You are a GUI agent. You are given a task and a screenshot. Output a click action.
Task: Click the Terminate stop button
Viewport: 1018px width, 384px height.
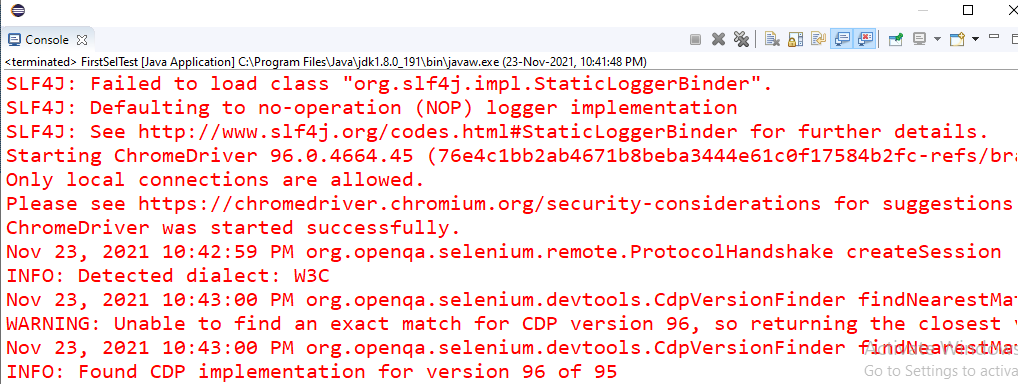695,40
